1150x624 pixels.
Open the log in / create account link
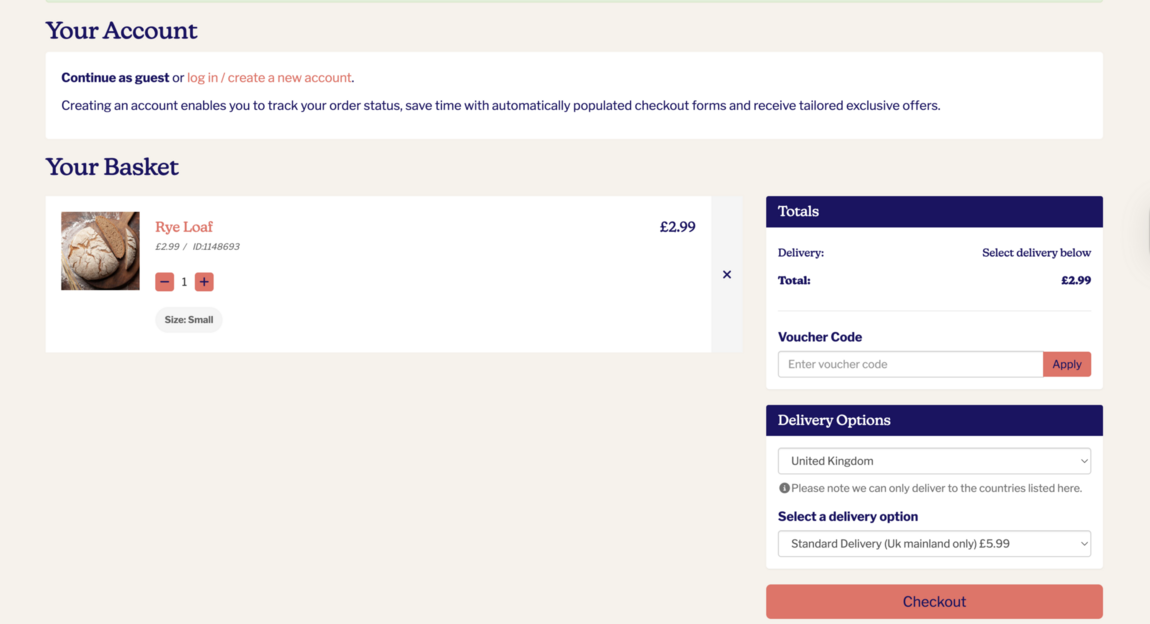click(x=268, y=77)
